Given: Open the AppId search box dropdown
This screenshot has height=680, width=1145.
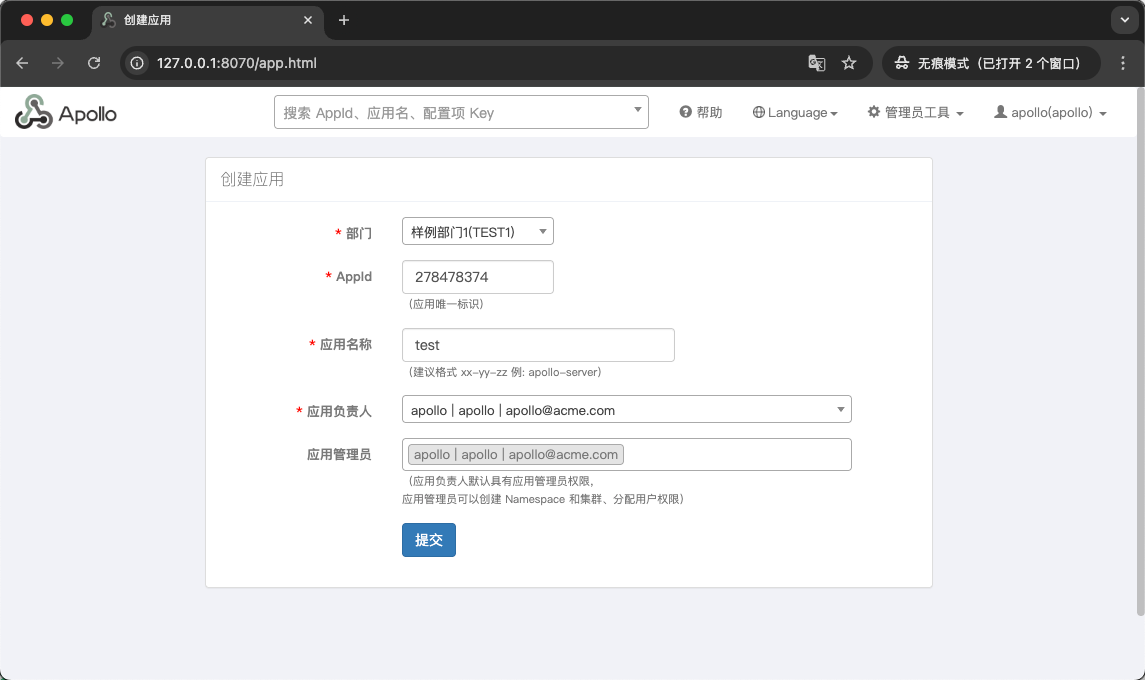Looking at the screenshot, I should 638,111.
